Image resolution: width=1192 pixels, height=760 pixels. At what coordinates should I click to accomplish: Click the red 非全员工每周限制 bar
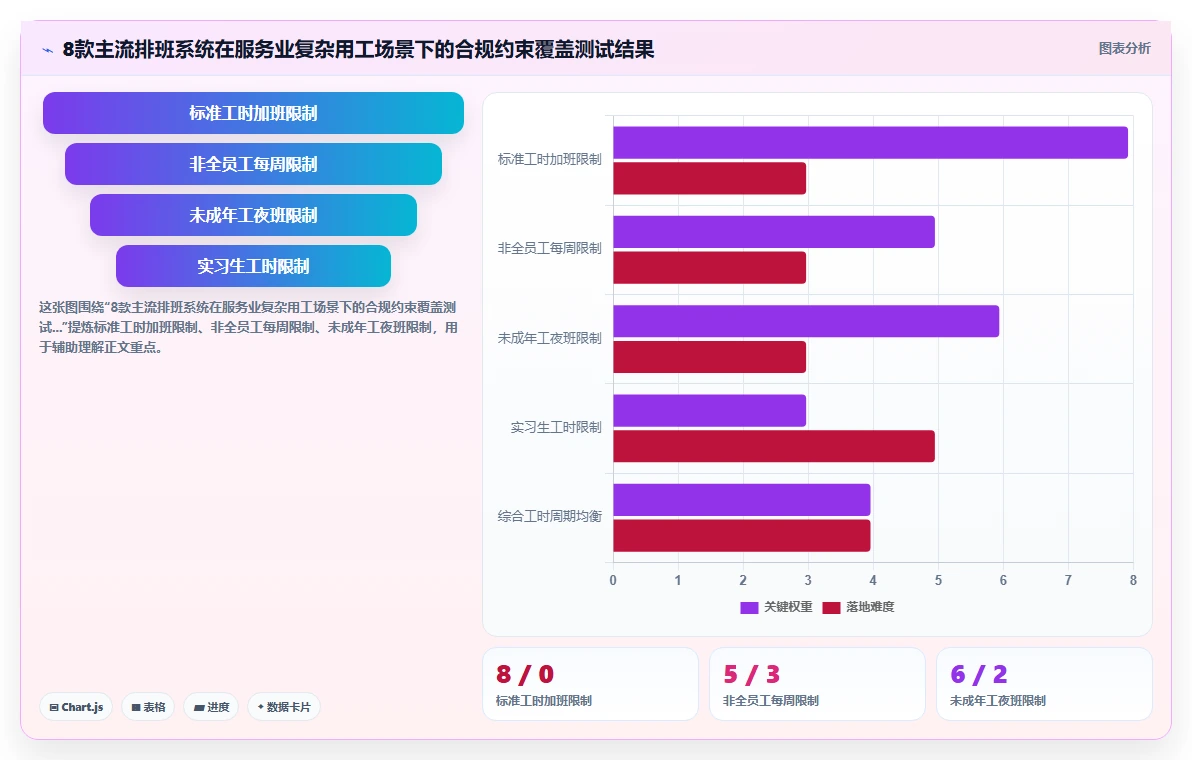[709, 268]
